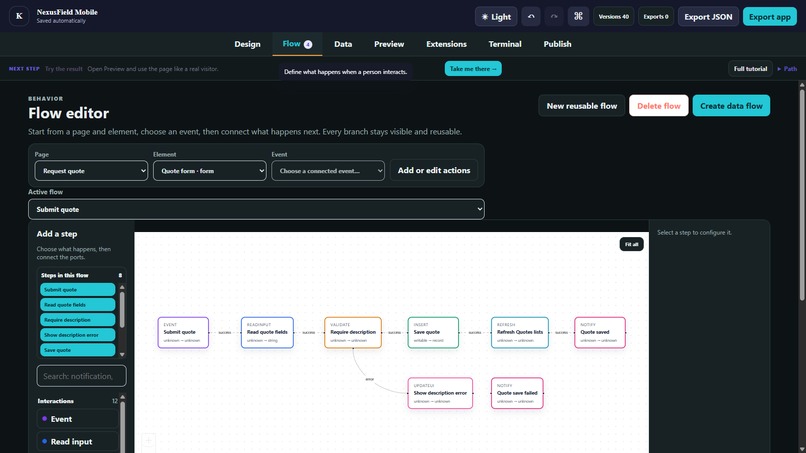This screenshot has width=806, height=453.
Task: Select the Require description validate node
Action: coord(353,333)
